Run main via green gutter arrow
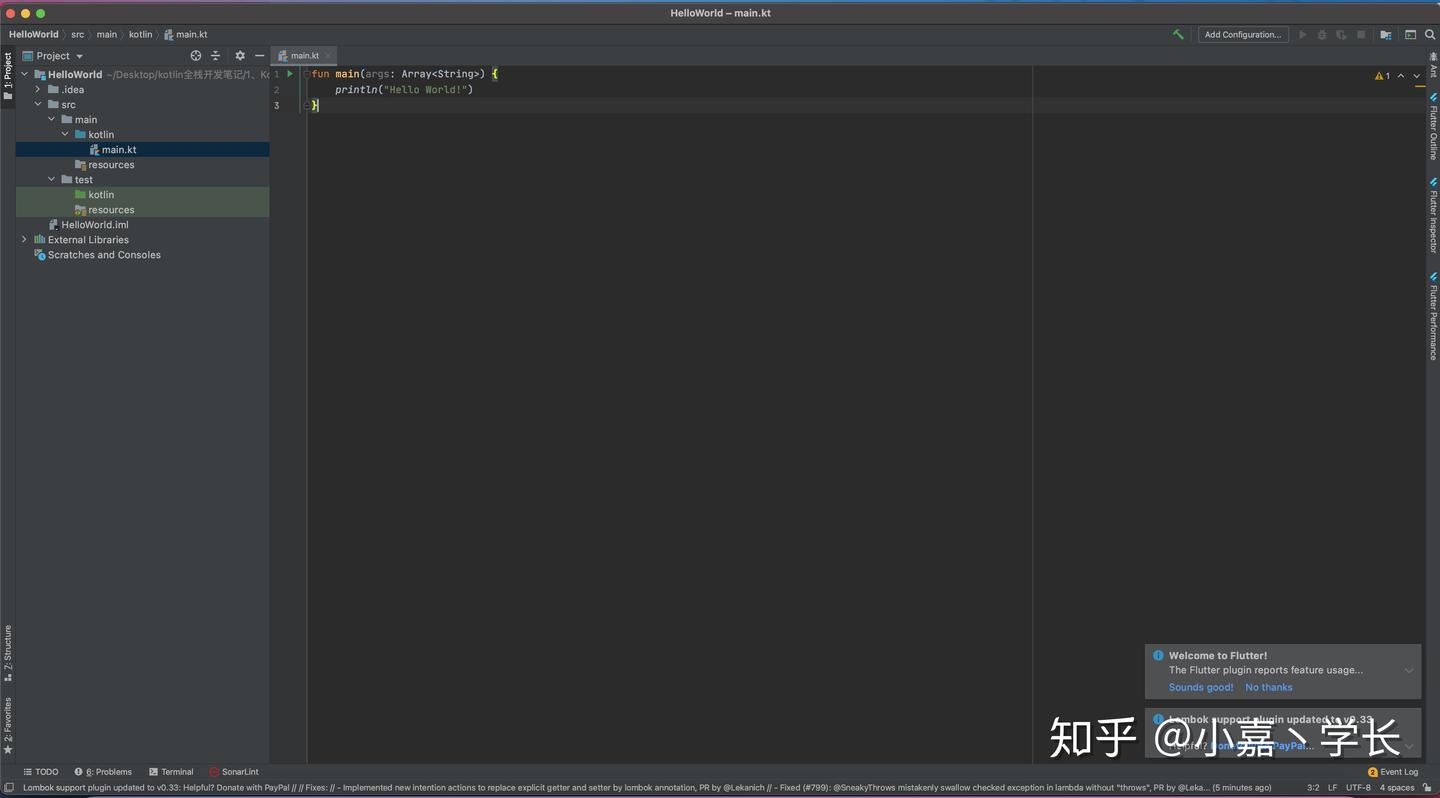This screenshot has width=1440, height=798. click(289, 73)
